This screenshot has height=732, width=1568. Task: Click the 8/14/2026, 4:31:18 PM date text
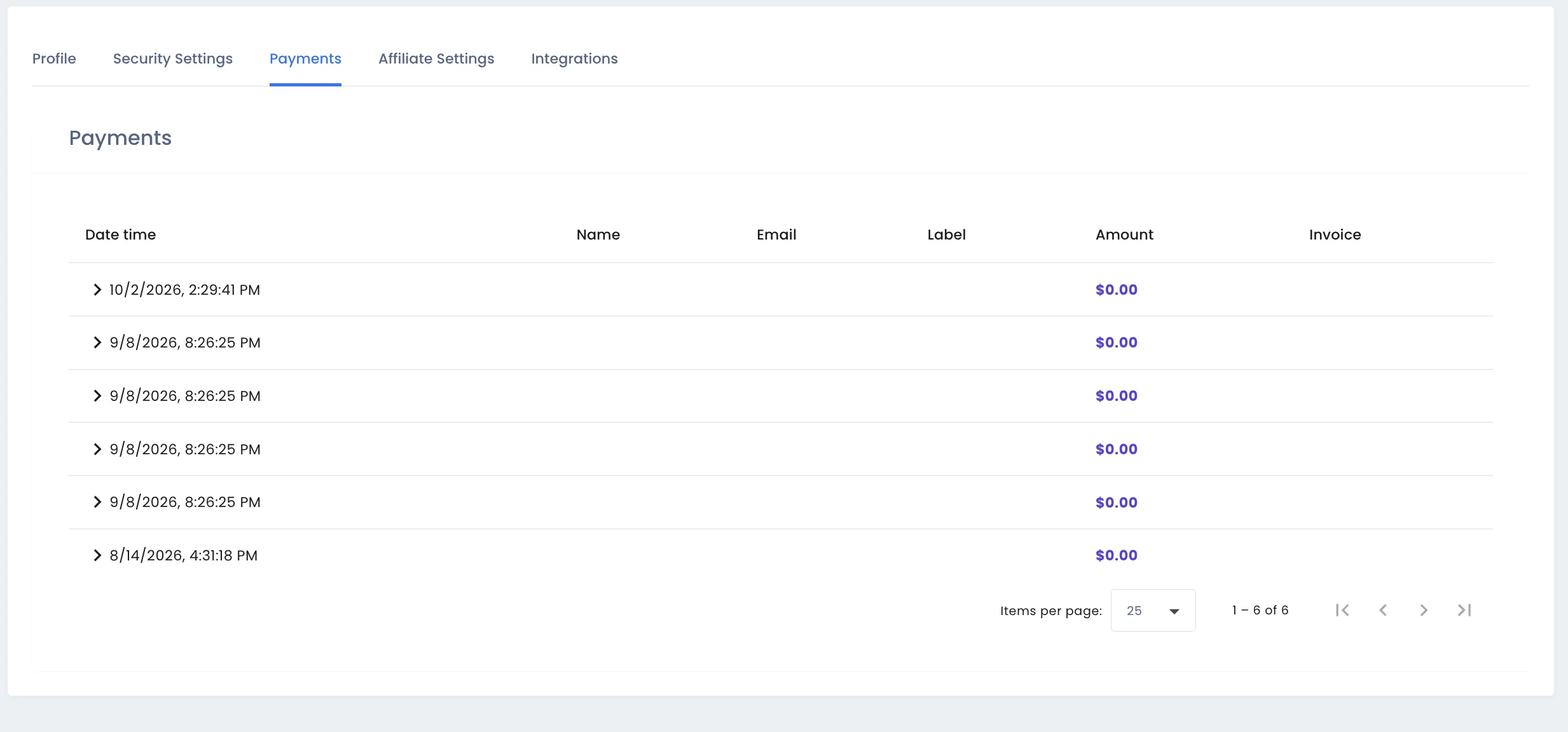click(184, 555)
